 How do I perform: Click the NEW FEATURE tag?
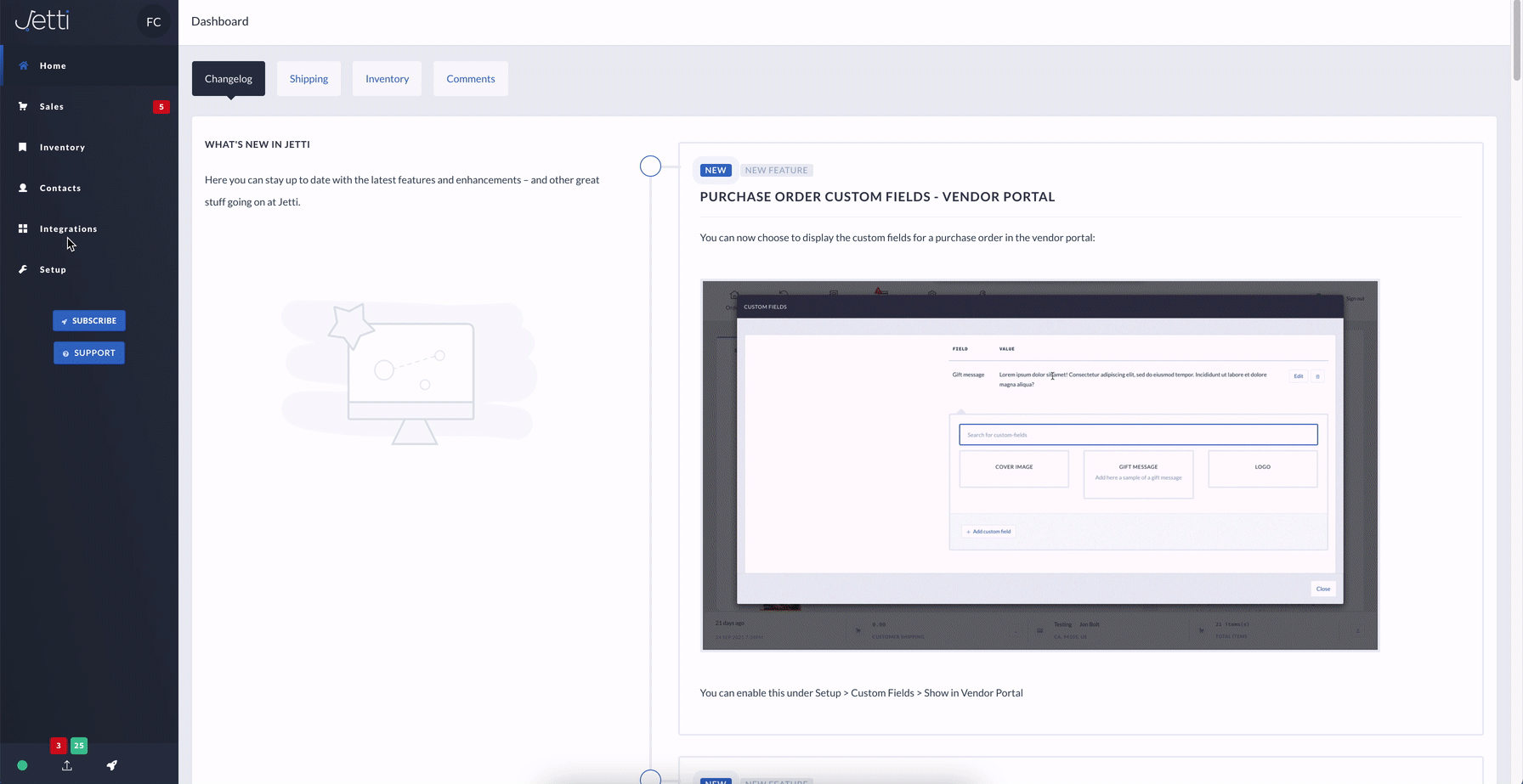click(776, 170)
